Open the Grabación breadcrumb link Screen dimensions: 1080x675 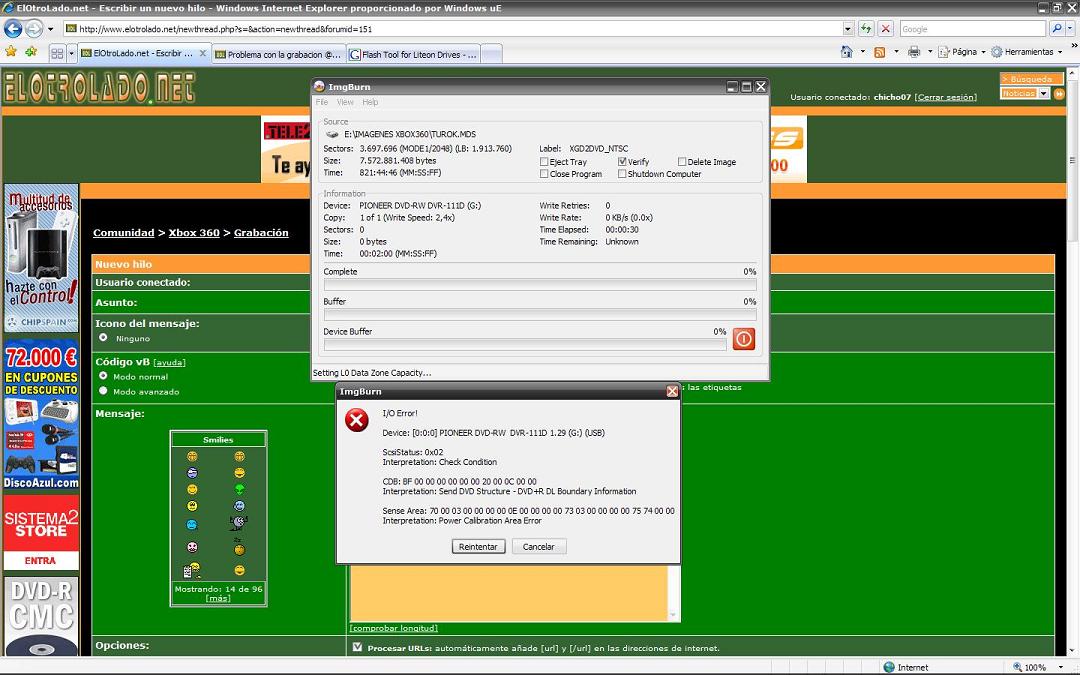coord(261,233)
